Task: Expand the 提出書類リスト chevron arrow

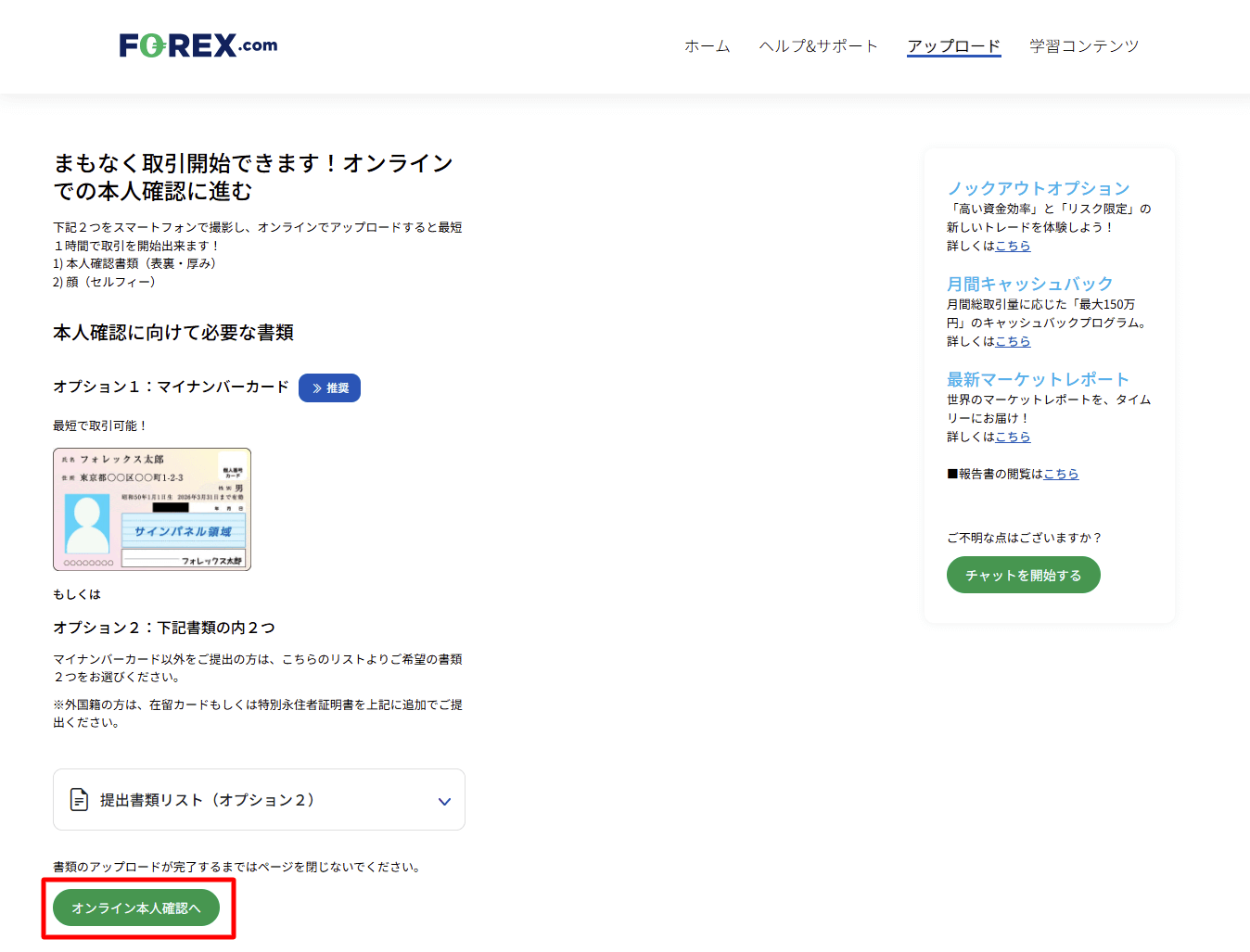Action: pyautogui.click(x=444, y=801)
